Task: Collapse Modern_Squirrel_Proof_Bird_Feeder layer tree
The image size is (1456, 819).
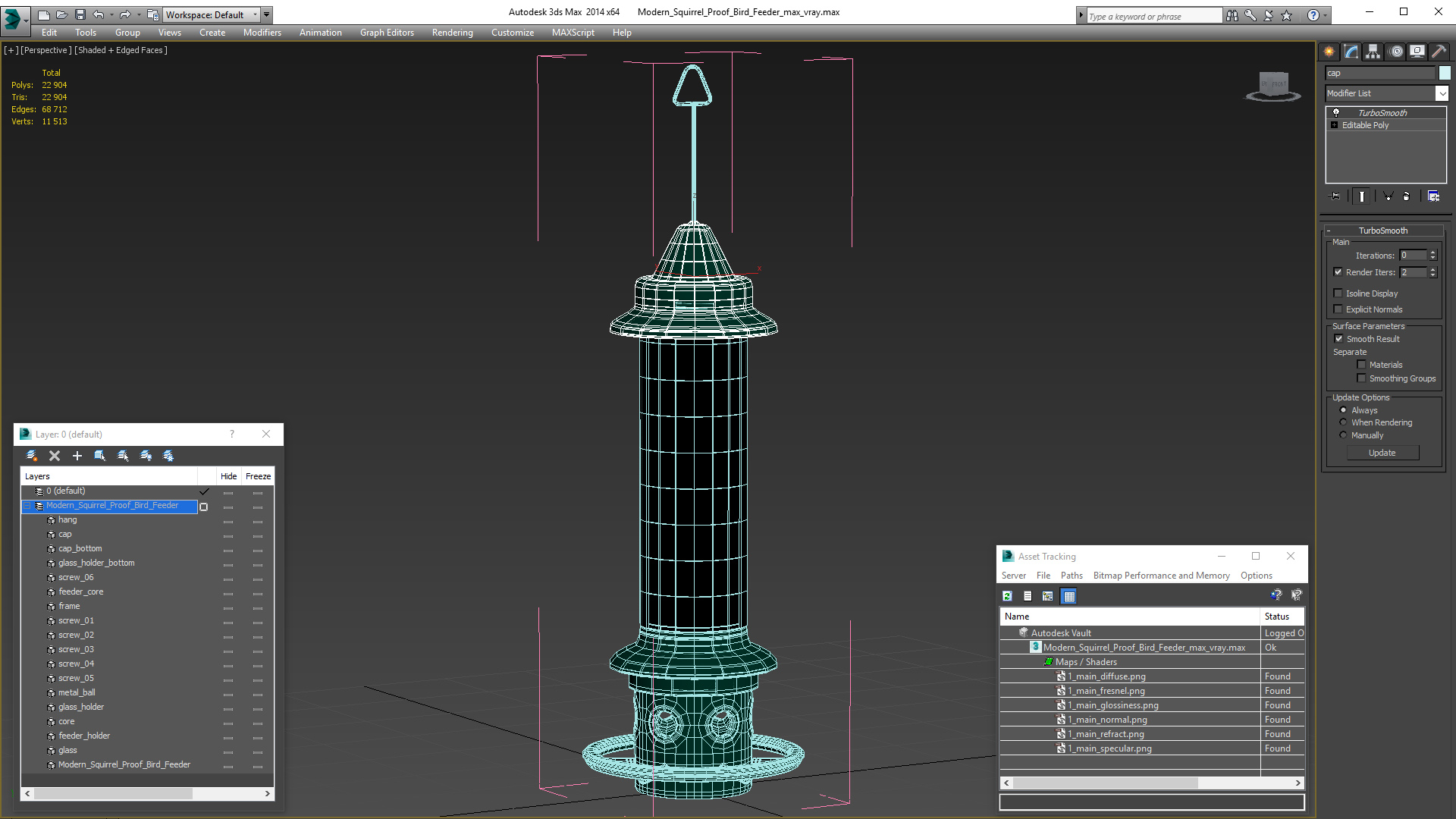Action: [x=27, y=506]
